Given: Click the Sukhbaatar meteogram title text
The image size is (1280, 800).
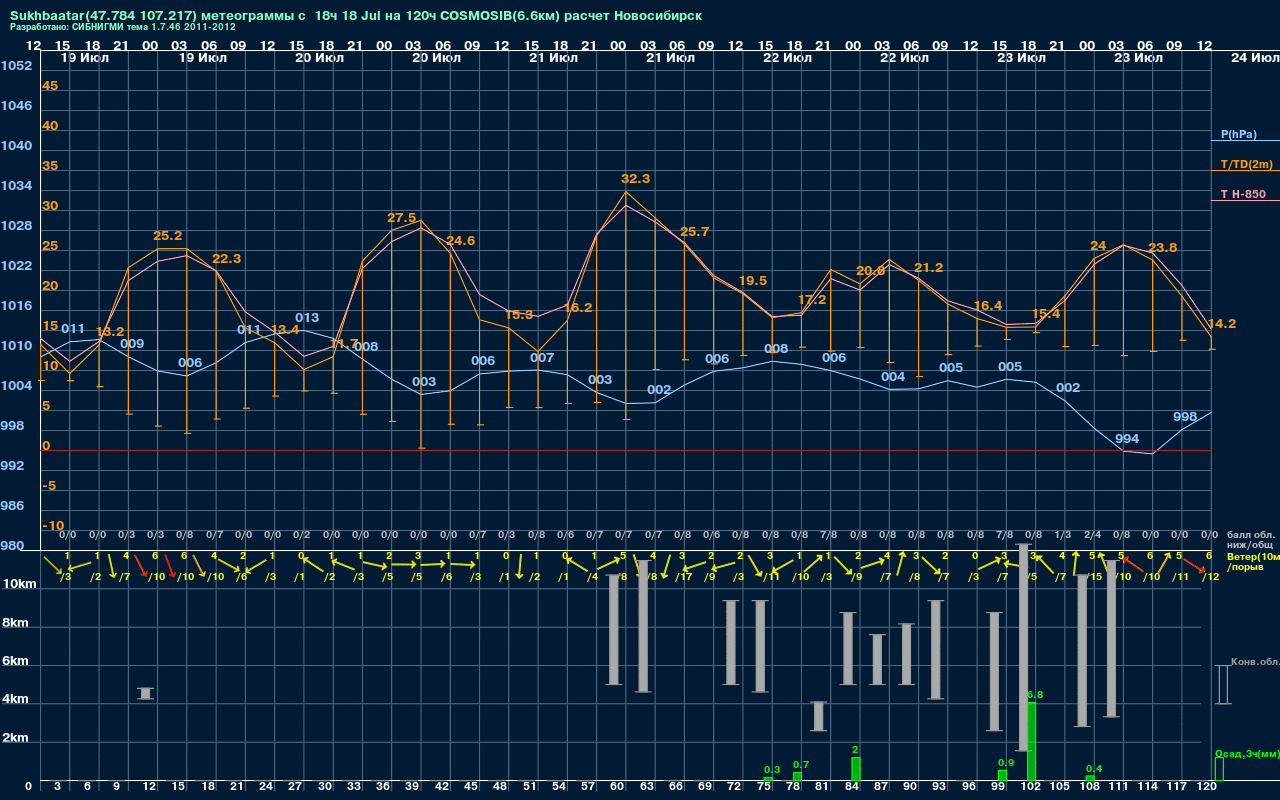Looking at the screenshot, I should [356, 16].
